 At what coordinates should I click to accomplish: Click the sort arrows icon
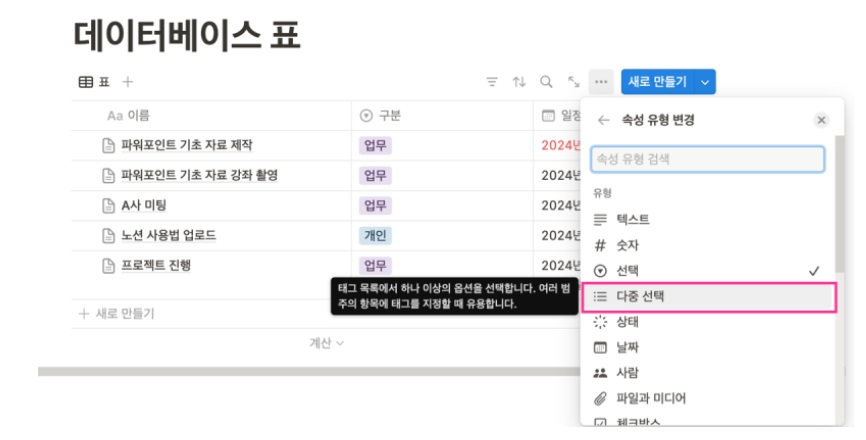[519, 82]
